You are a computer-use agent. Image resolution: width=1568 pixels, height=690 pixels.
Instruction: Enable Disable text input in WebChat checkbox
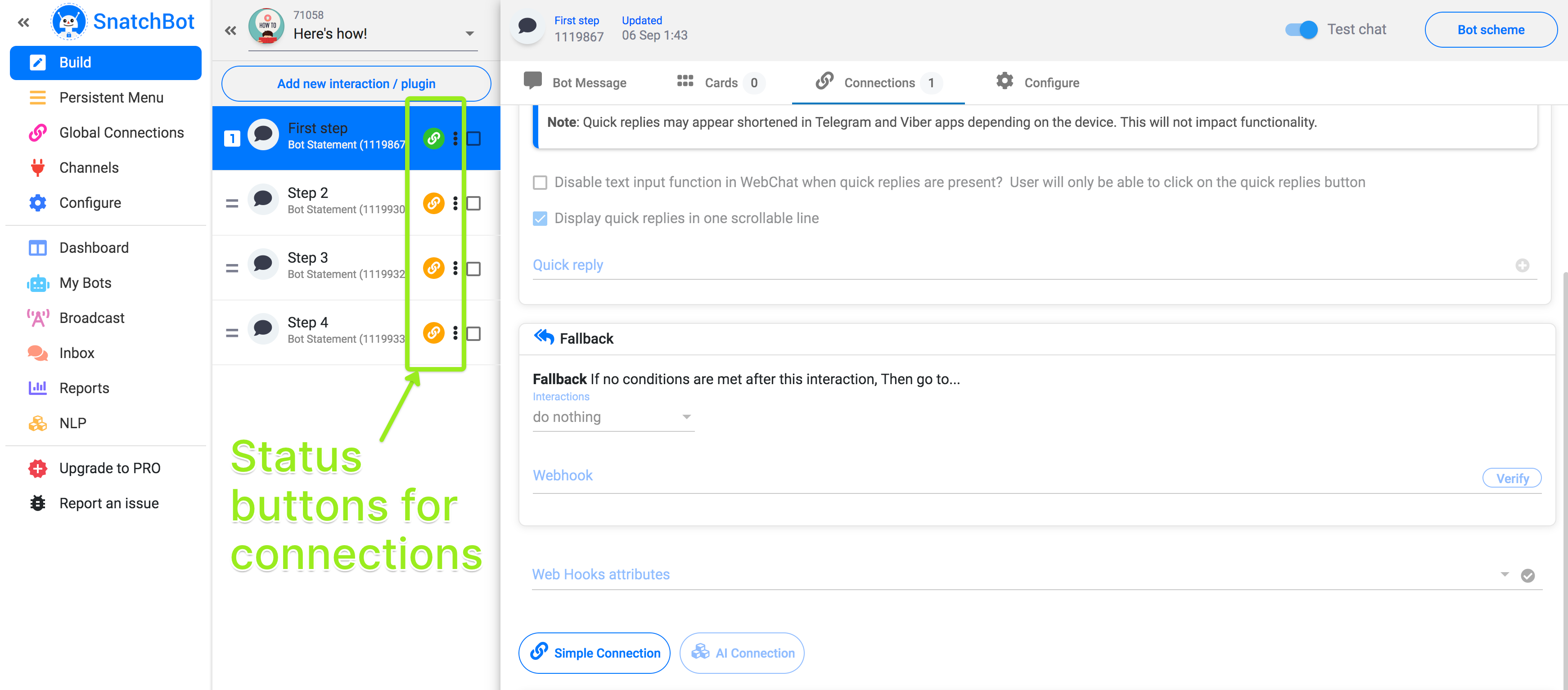[540, 183]
